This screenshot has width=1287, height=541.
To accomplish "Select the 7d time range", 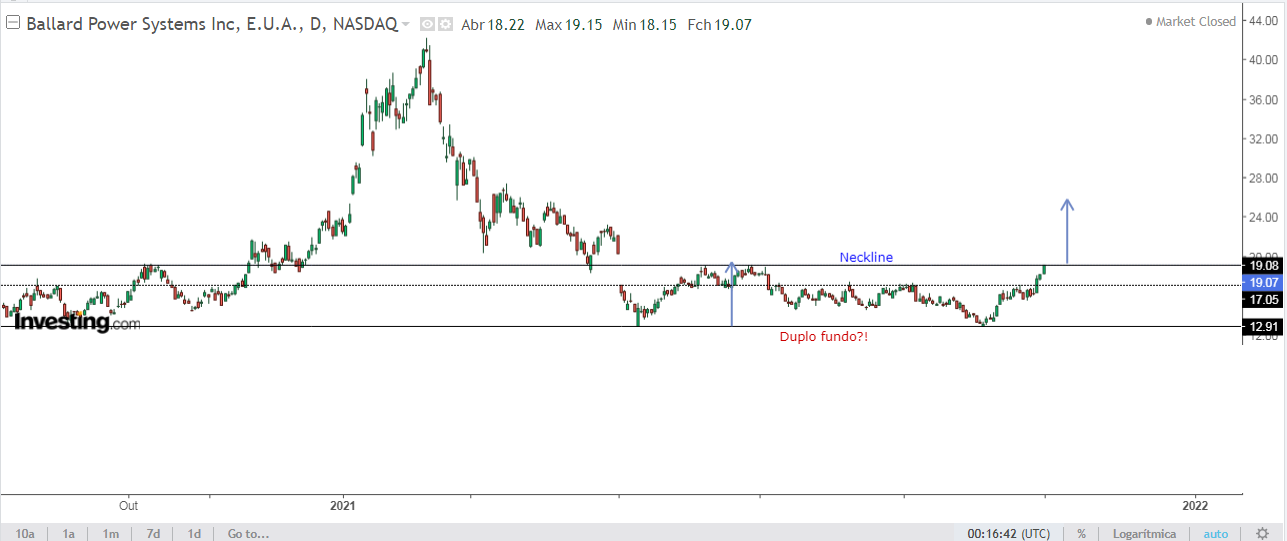I will (x=153, y=533).
